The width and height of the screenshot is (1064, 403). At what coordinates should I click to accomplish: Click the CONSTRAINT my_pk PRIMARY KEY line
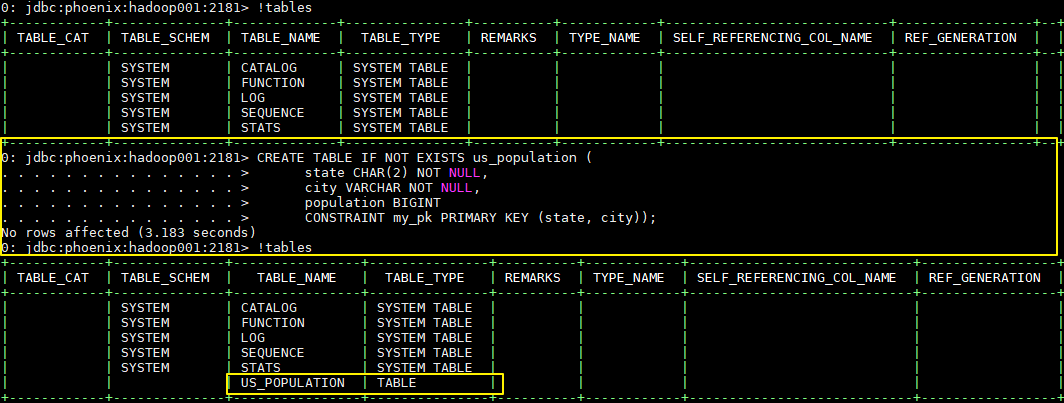[480, 217]
